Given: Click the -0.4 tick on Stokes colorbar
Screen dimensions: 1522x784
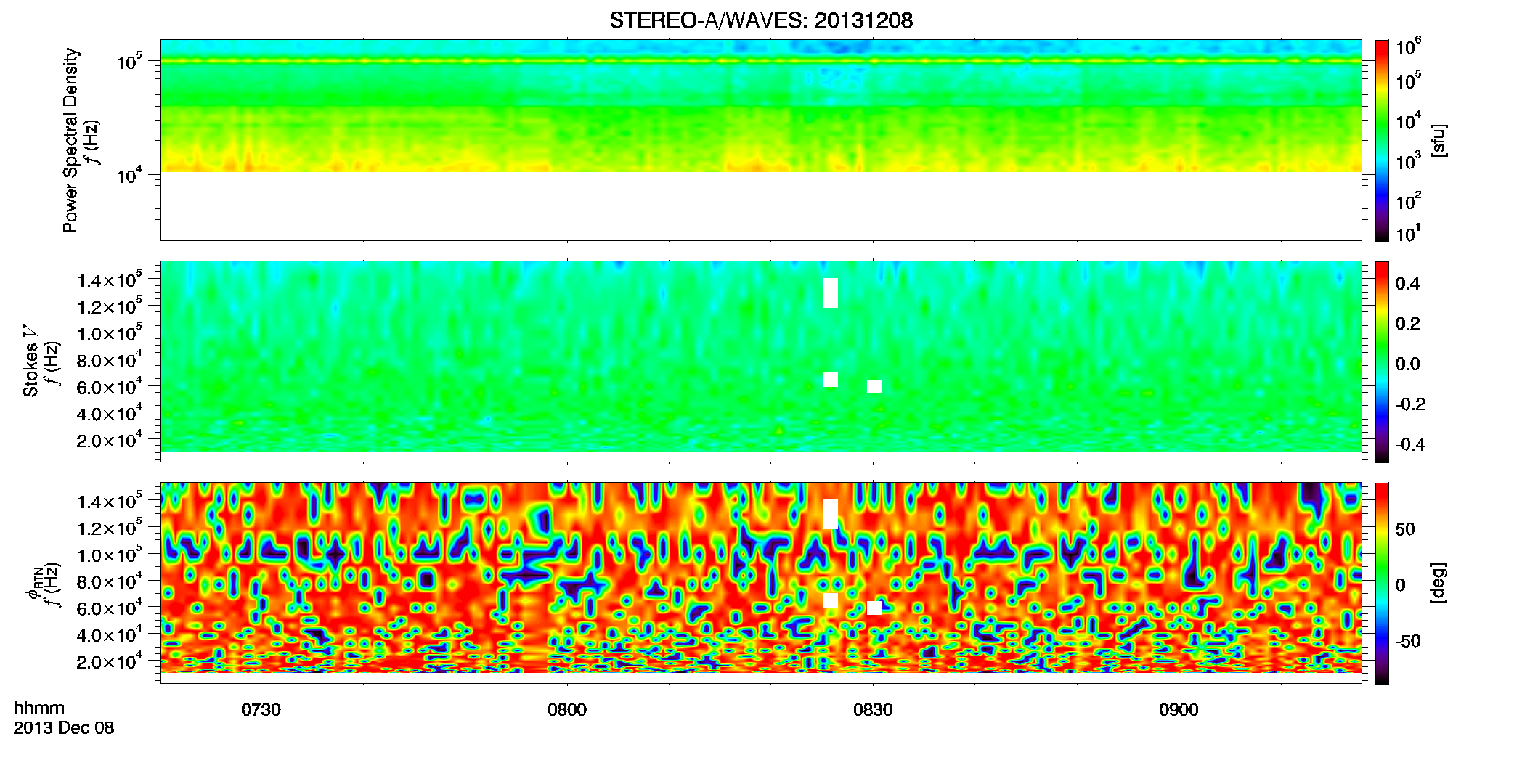Looking at the screenshot, I should (1410, 445).
